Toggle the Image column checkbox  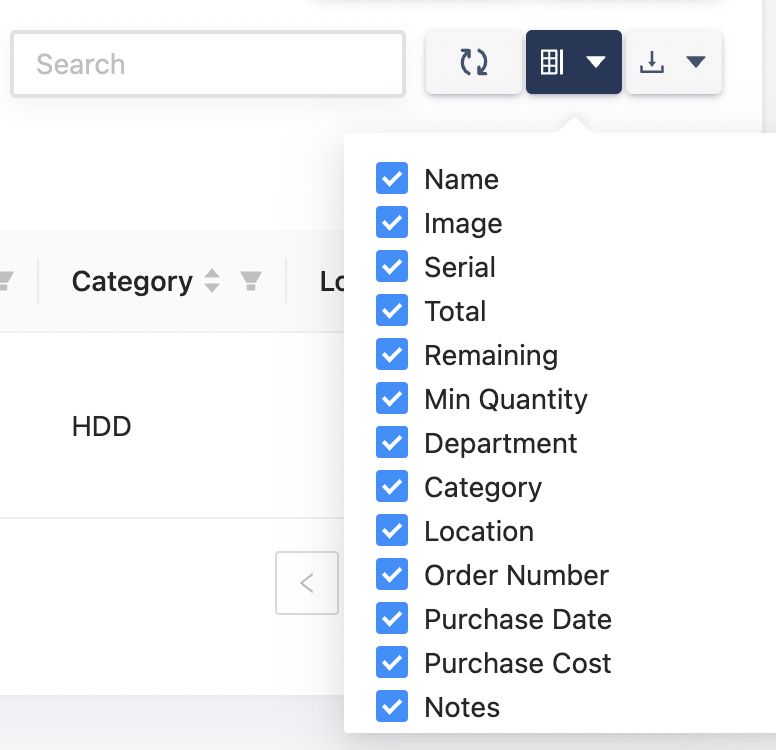[x=392, y=223]
